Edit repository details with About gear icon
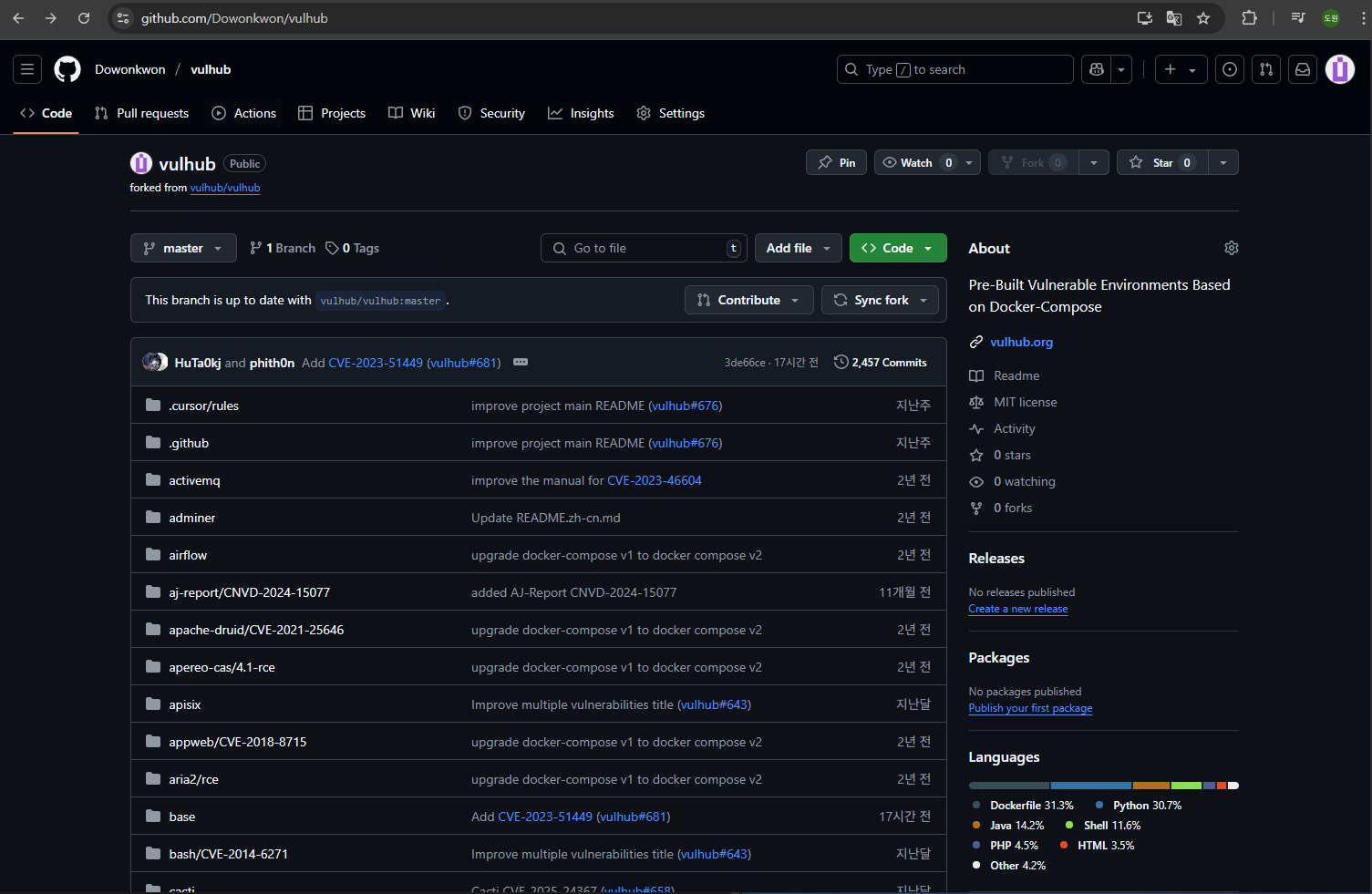 (x=1232, y=248)
